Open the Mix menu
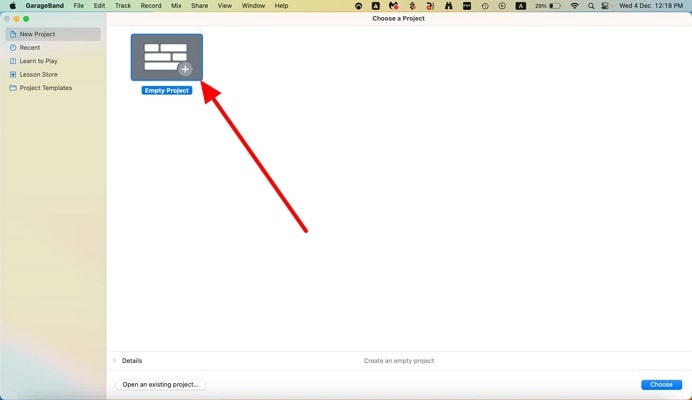 click(176, 6)
